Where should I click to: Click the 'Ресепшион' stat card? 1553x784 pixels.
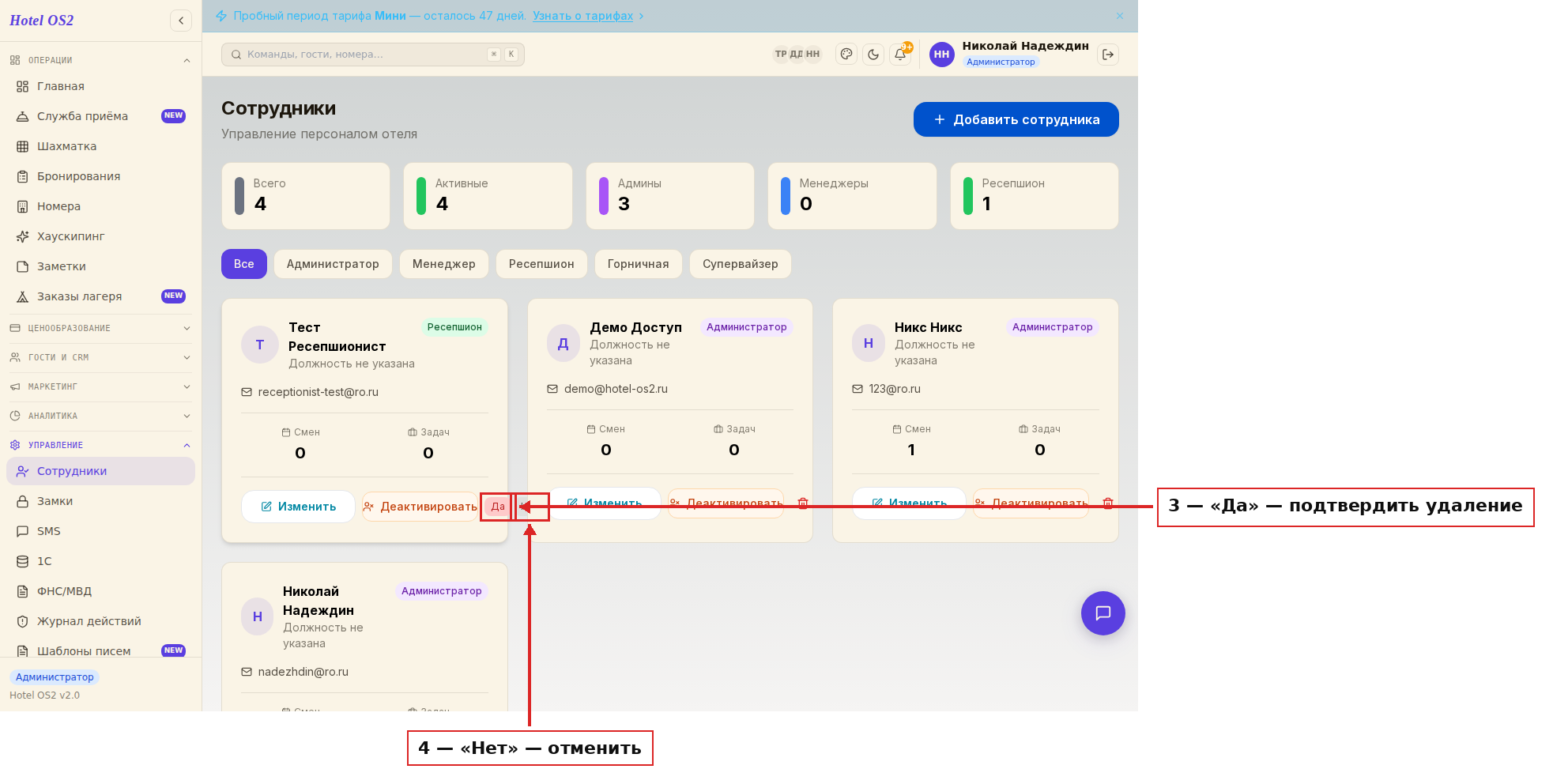(1035, 196)
